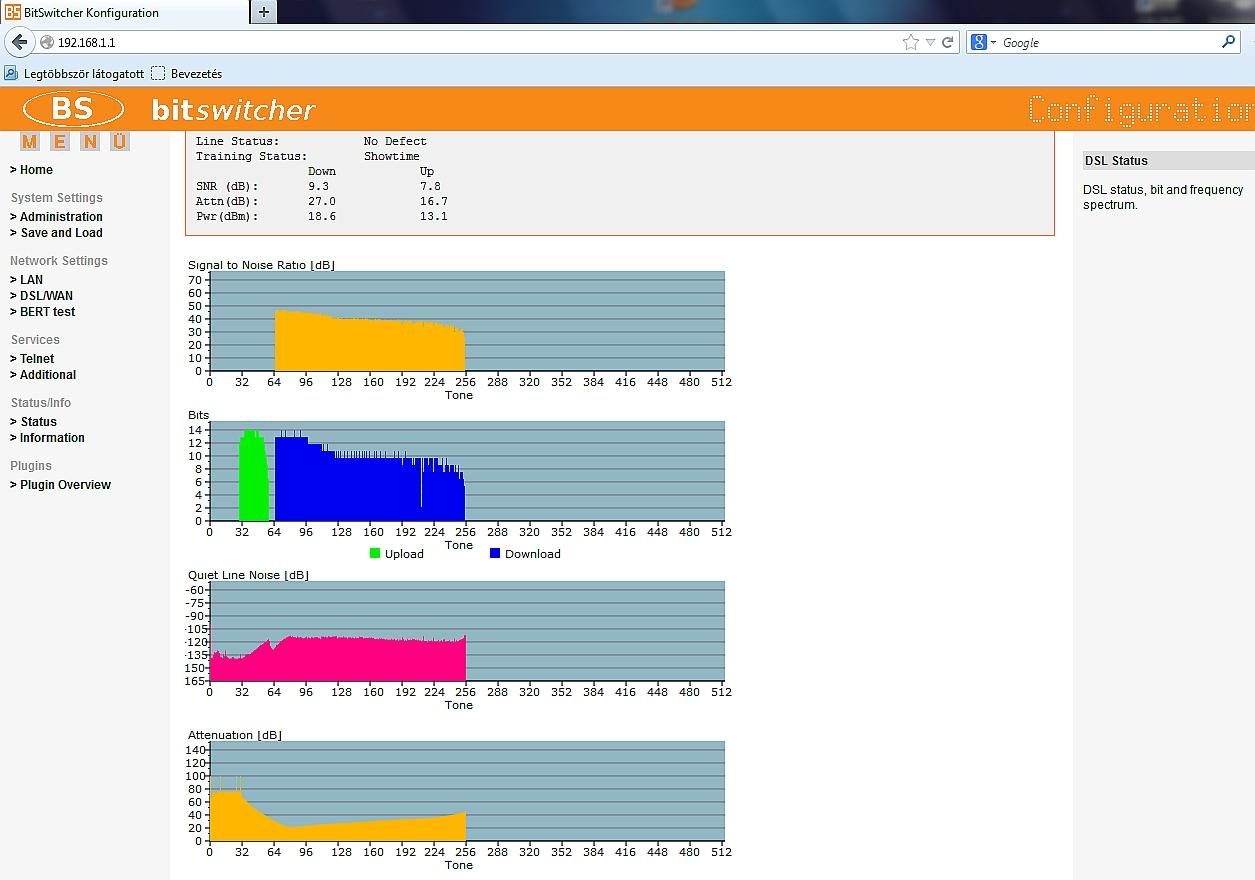Open the Bevezetés bookmark
The image size is (1255, 880).
pos(187,73)
